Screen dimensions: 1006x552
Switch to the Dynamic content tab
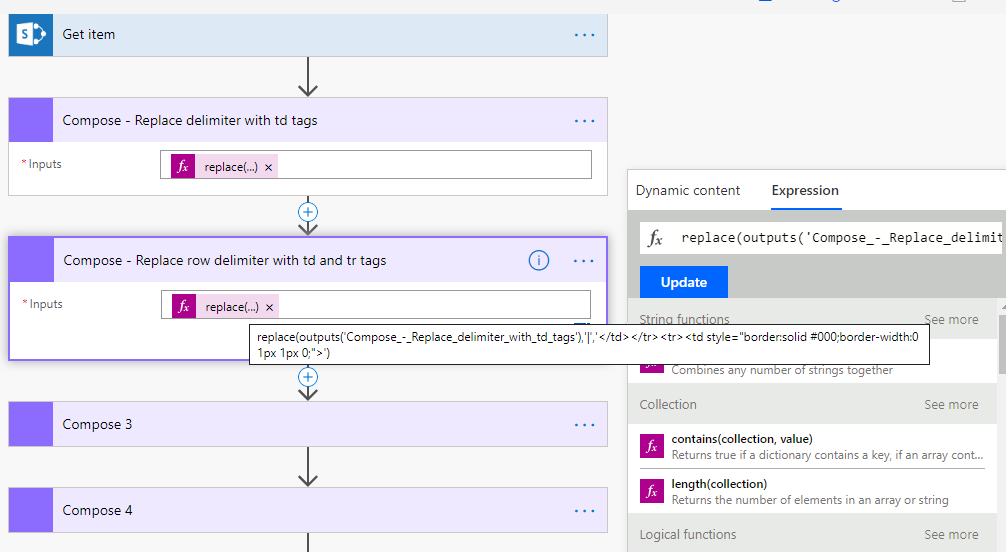688,191
